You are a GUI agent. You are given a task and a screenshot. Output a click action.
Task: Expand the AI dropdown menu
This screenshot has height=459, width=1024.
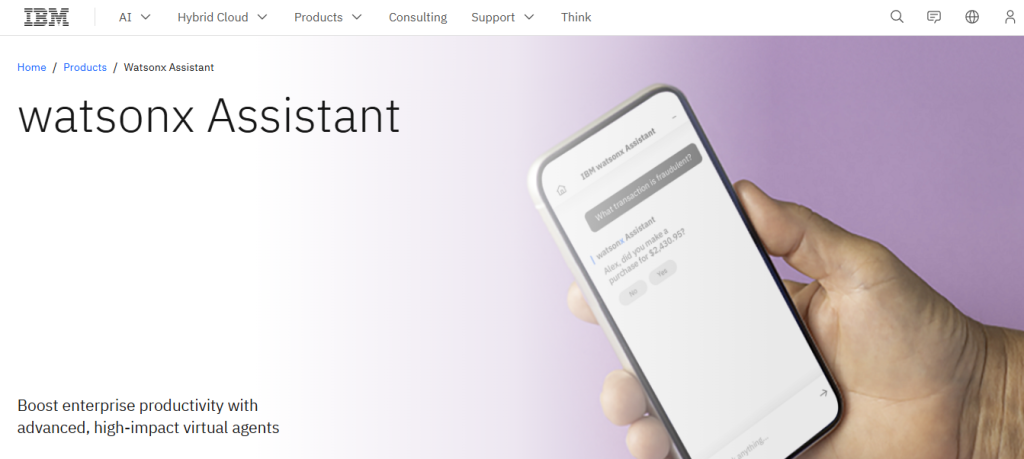135,18
